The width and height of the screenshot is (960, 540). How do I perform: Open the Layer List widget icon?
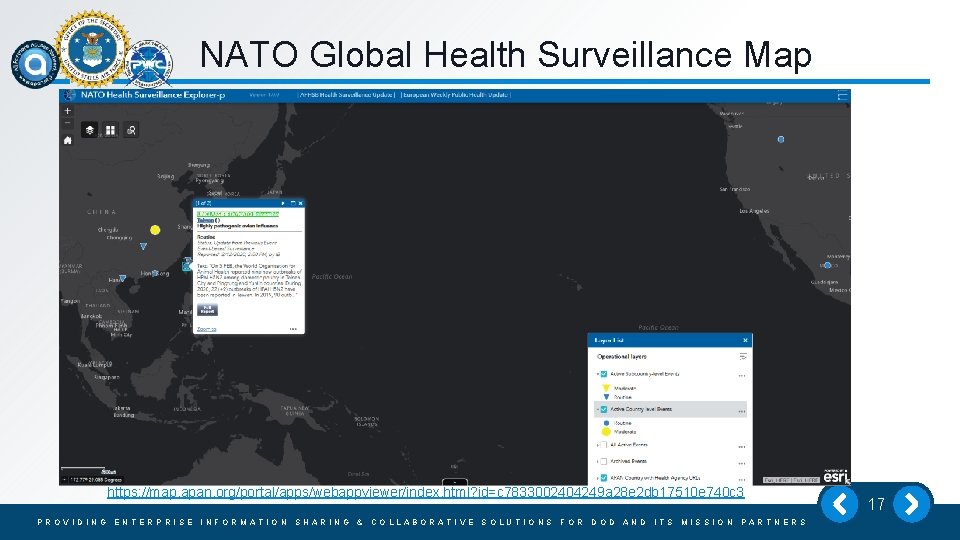point(89,130)
